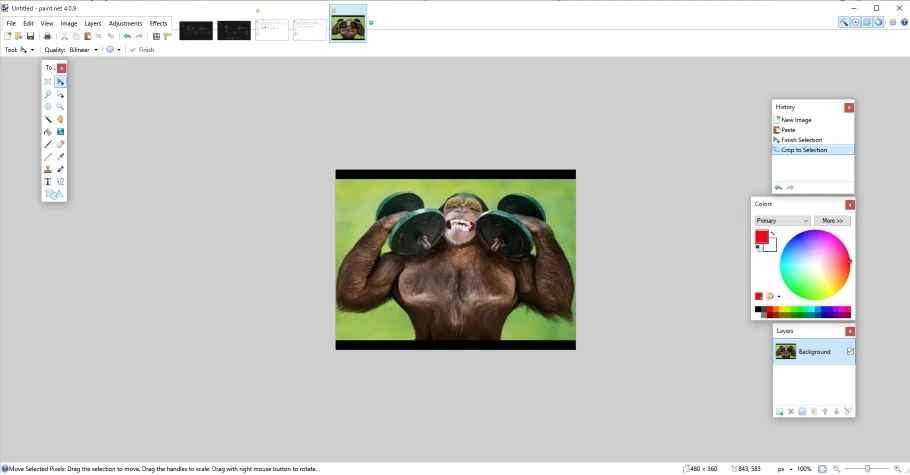Add a new layer in Layers panel
This screenshot has height=475, width=910.
click(x=779, y=412)
